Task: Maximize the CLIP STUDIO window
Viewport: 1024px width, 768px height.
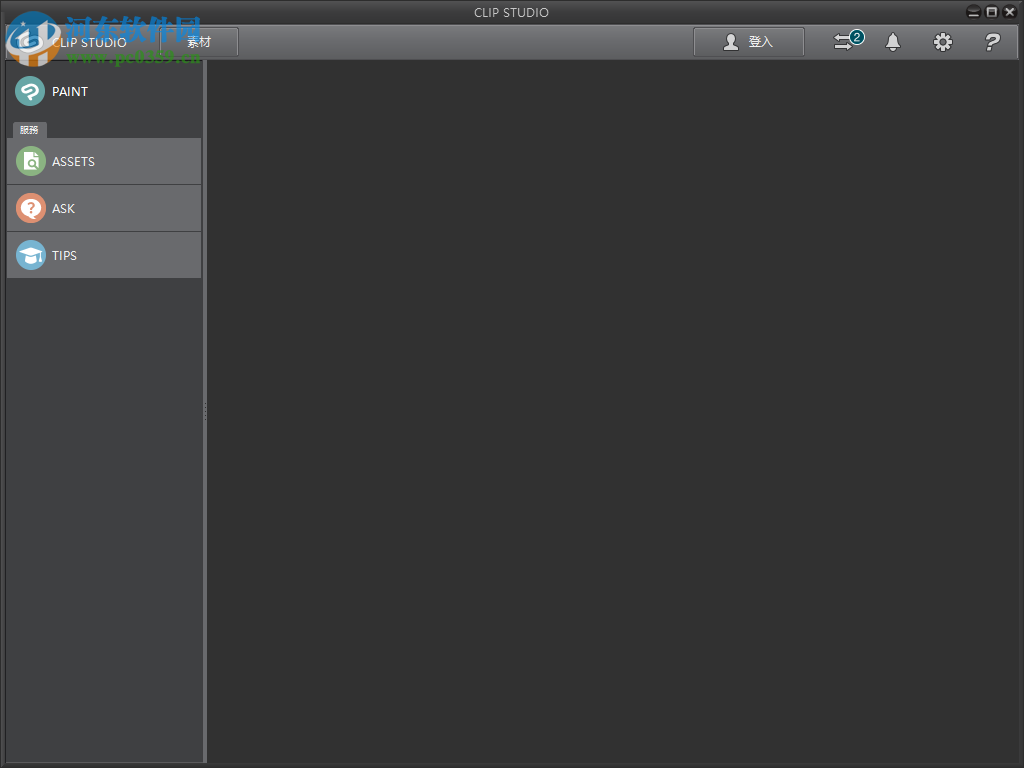Action: pos(991,11)
